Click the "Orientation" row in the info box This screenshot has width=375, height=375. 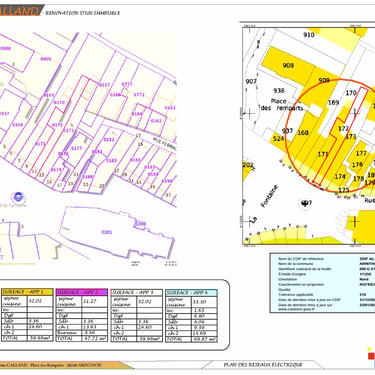point(327,279)
